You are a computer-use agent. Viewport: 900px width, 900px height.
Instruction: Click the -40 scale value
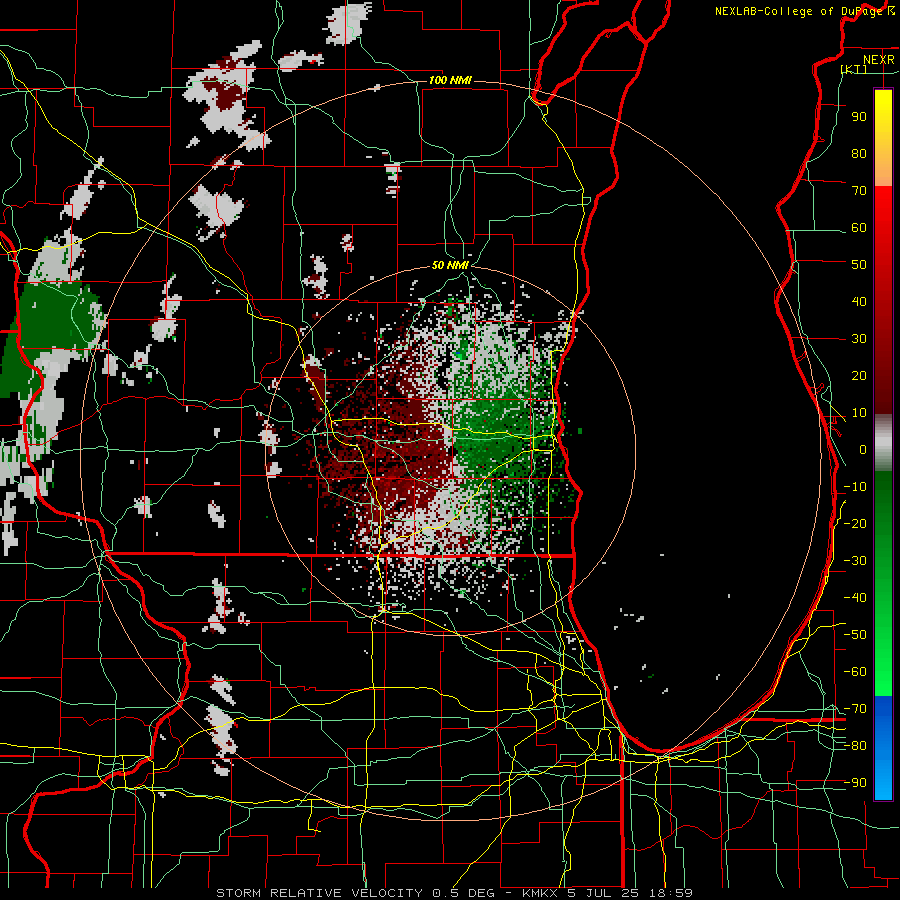[855, 598]
